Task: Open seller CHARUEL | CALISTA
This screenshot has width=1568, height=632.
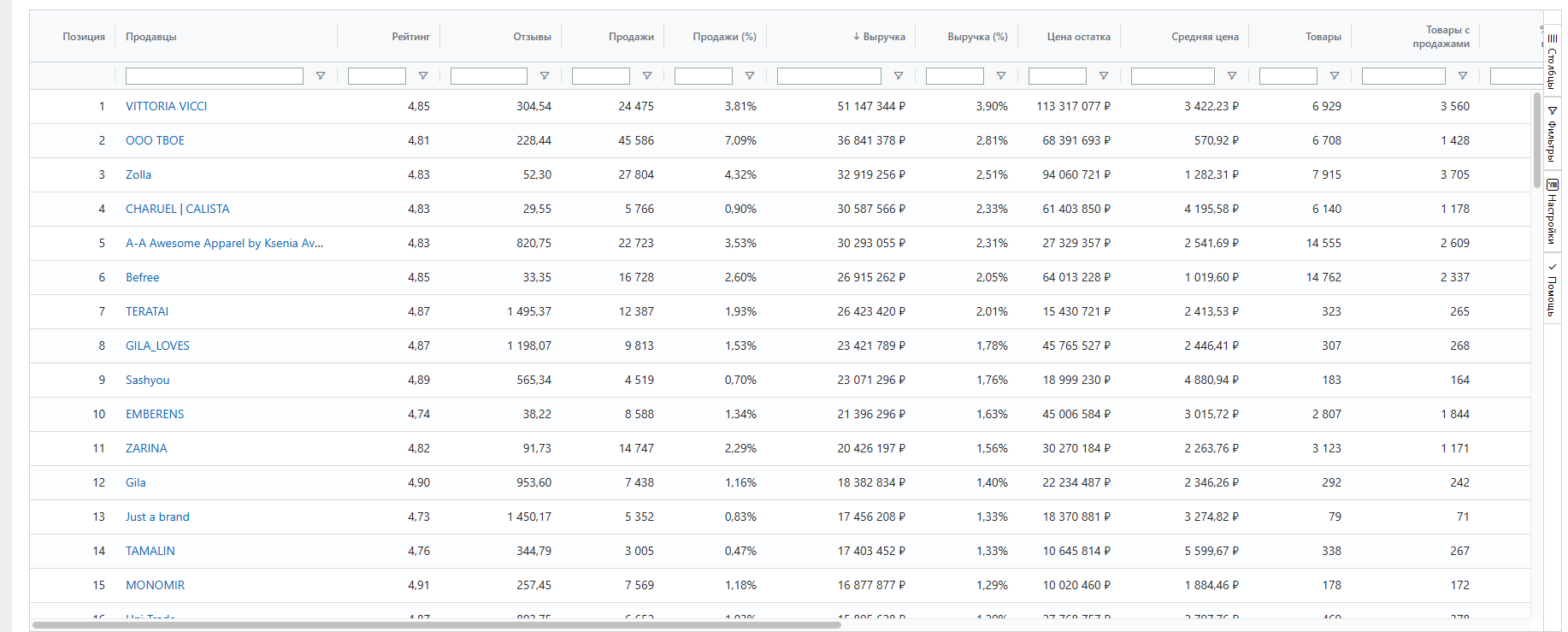Action: (x=177, y=209)
